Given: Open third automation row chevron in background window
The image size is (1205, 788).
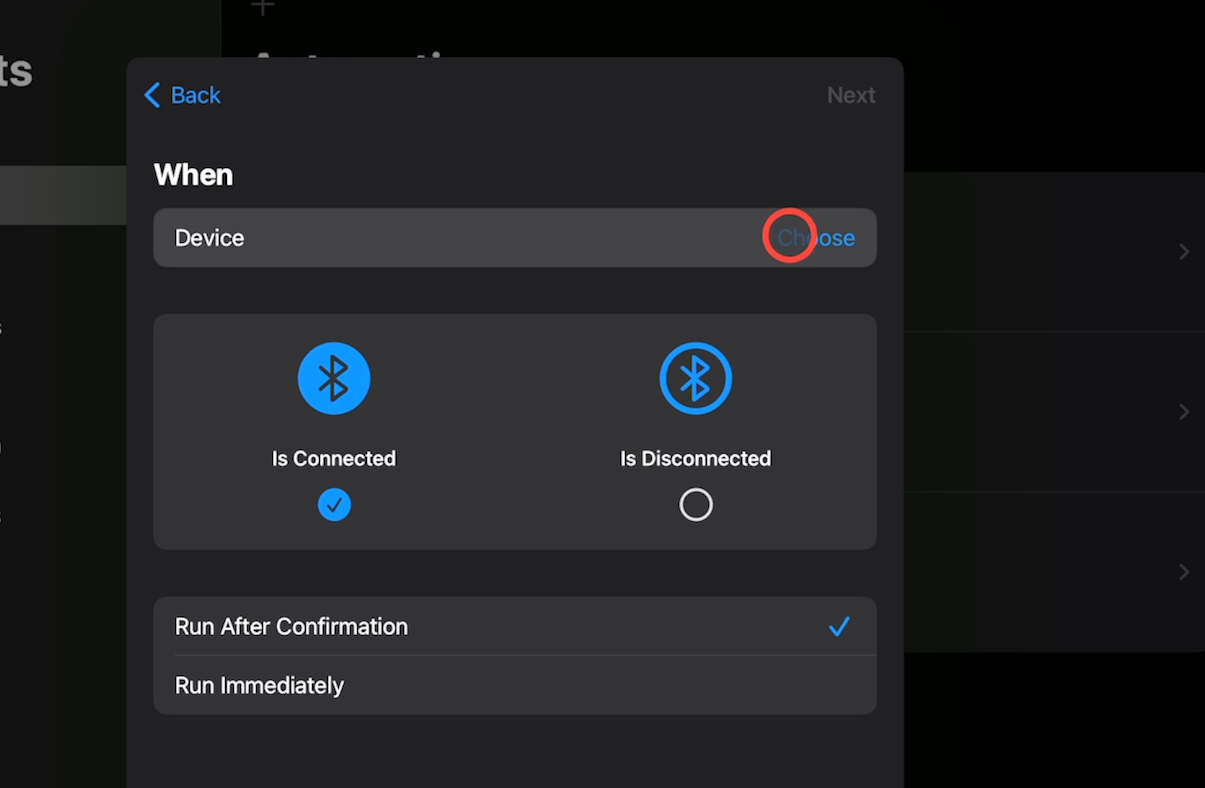Looking at the screenshot, I should click(1184, 572).
